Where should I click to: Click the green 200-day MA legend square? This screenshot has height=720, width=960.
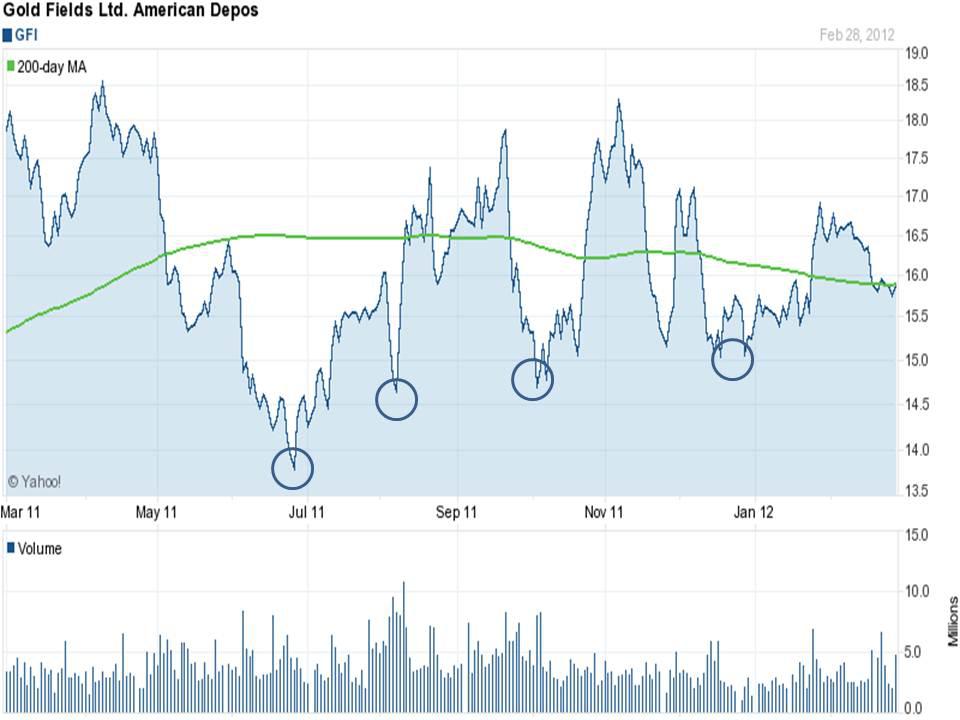pos(10,66)
